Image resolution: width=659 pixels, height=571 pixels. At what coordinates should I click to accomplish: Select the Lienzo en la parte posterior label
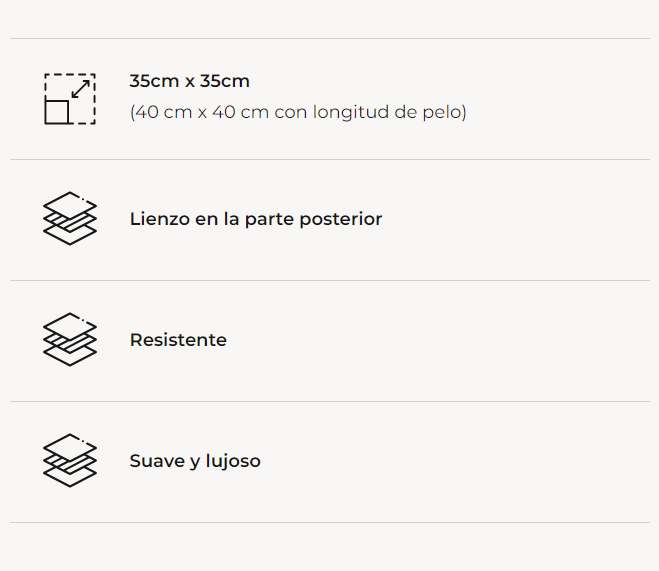pos(256,219)
